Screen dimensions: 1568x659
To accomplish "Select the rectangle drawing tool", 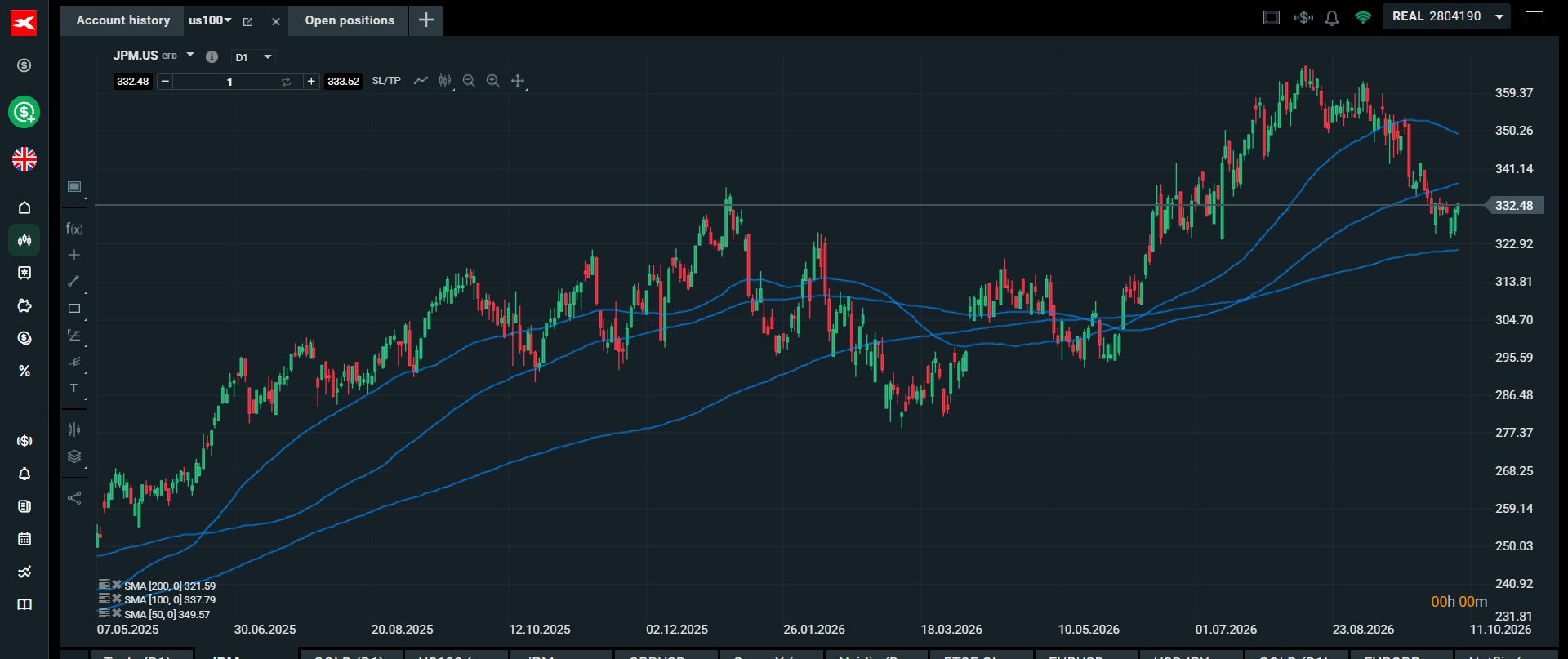I will click(x=74, y=308).
